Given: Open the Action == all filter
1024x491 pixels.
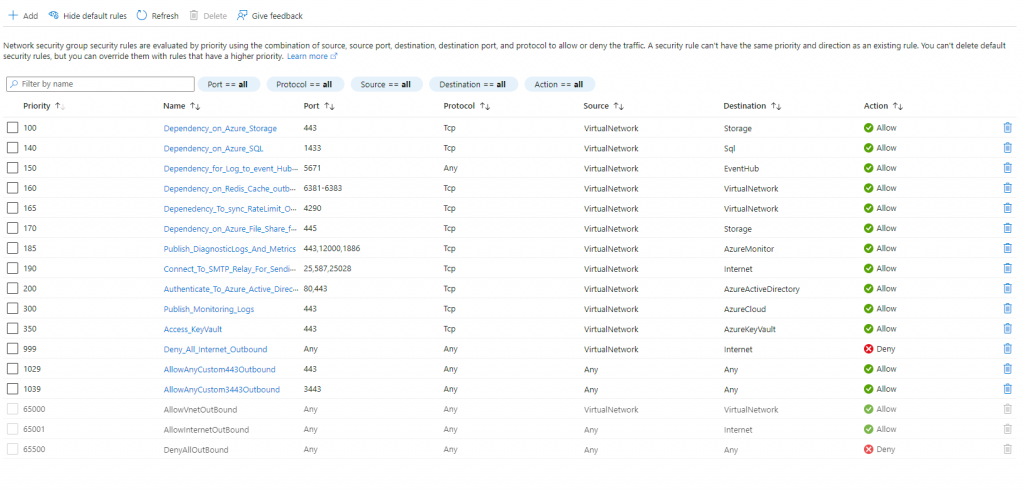Looking at the screenshot, I should (x=559, y=85).
